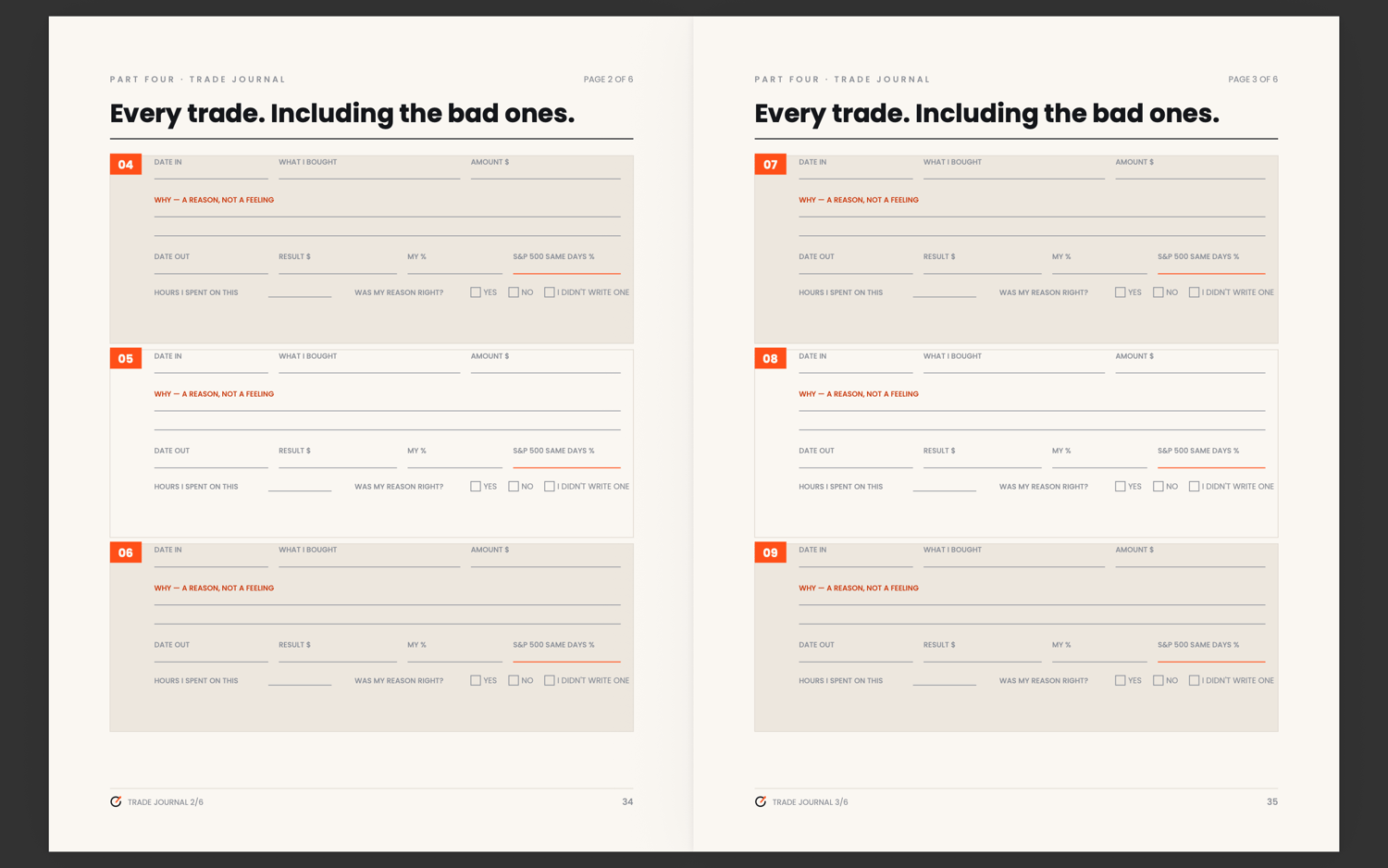Screen dimensions: 1388x868
Task: Check I didn't write one for trade 04
Action: [x=550, y=292]
